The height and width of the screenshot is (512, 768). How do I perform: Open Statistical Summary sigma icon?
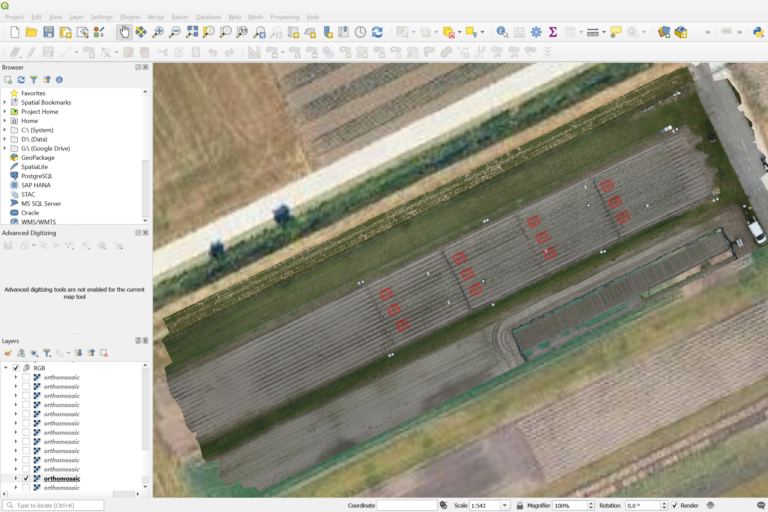(552, 32)
